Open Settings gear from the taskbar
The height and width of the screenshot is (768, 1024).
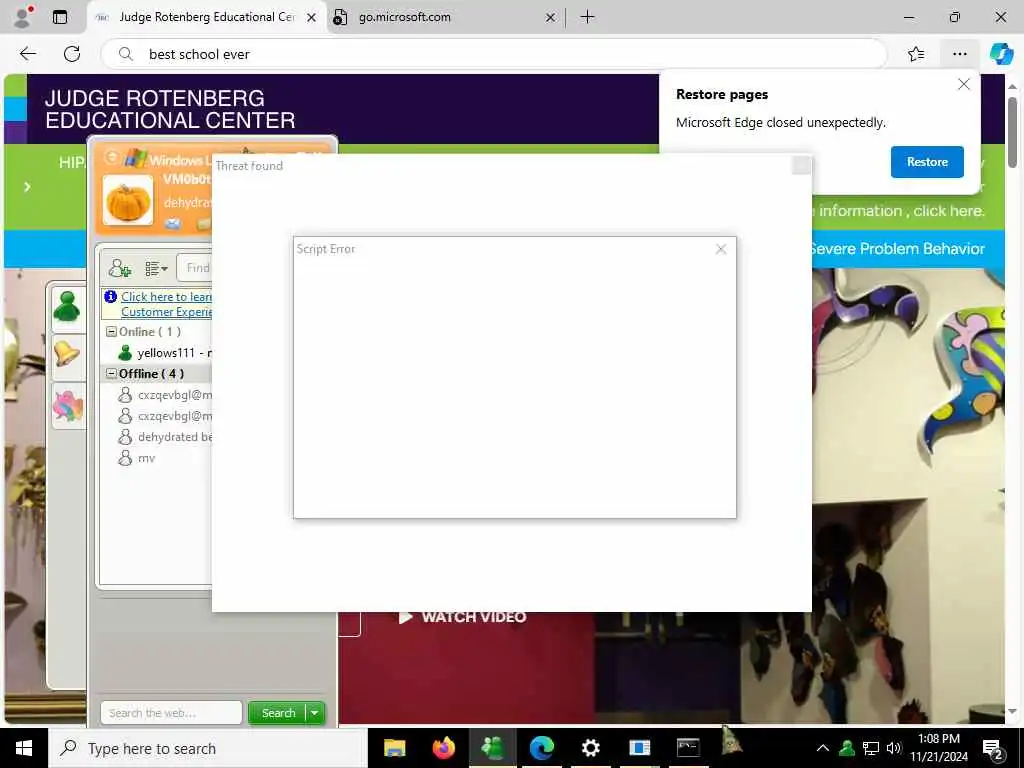click(590, 748)
